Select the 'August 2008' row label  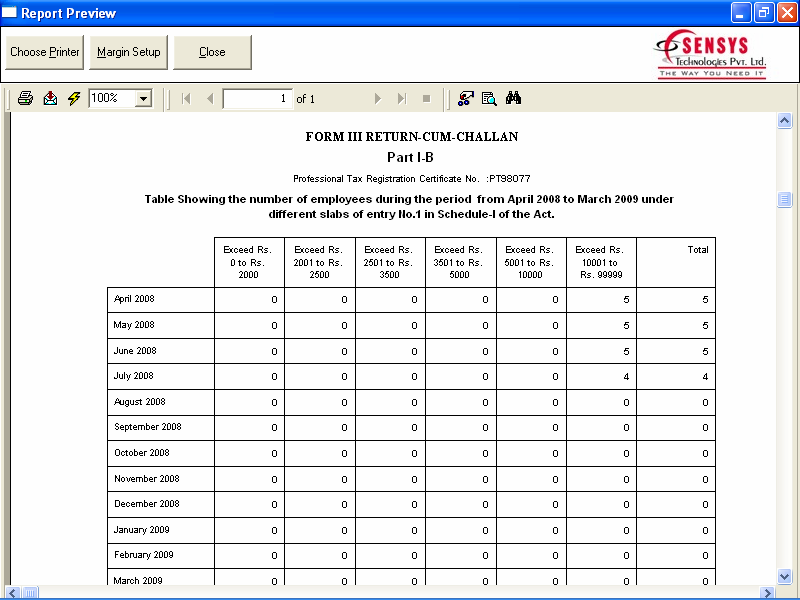[x=140, y=402]
